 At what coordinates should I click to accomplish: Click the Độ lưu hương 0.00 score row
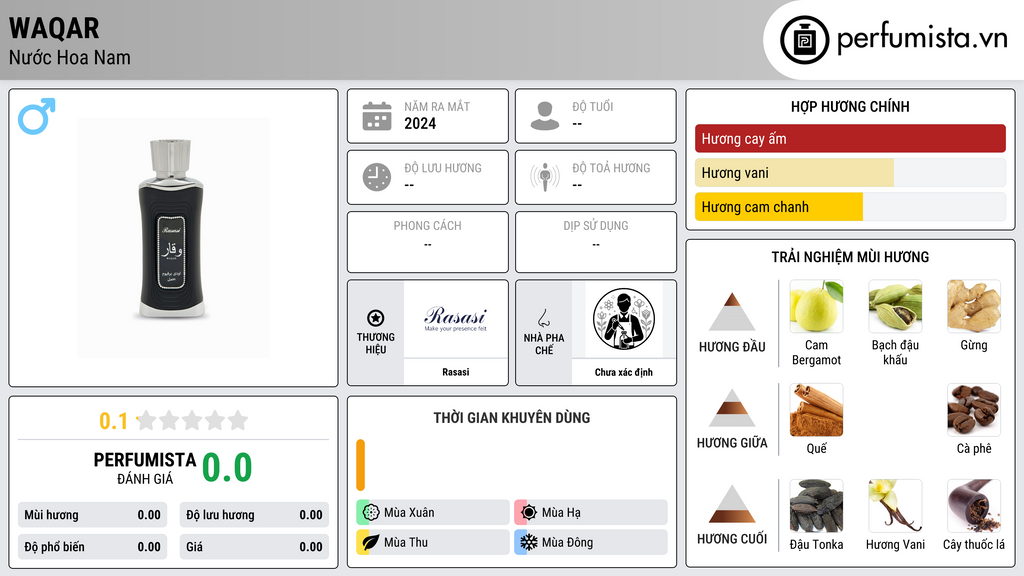pyautogui.click(x=254, y=515)
